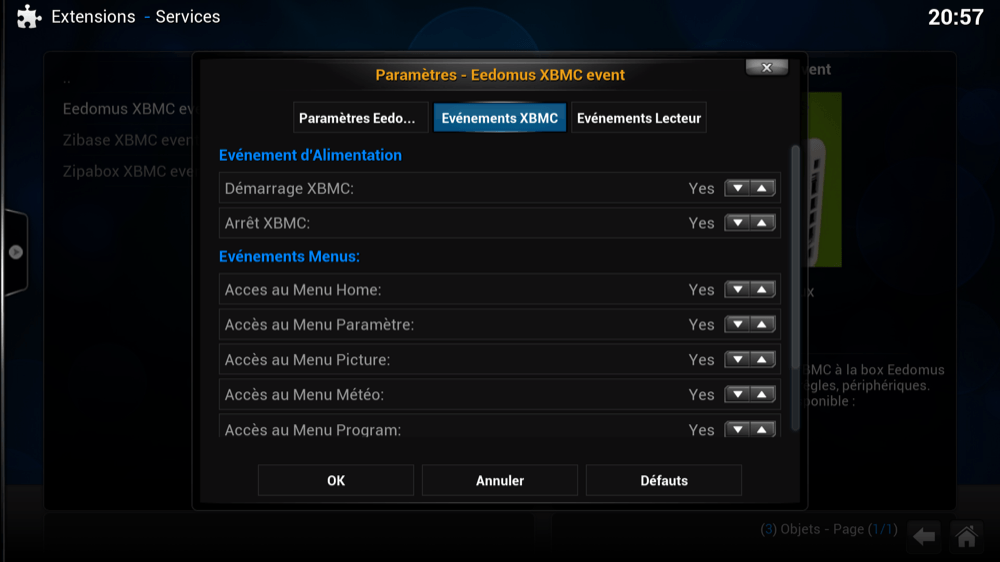Click down arrow for Accès au Menu Program
The height and width of the screenshot is (562, 1000).
tap(737, 429)
